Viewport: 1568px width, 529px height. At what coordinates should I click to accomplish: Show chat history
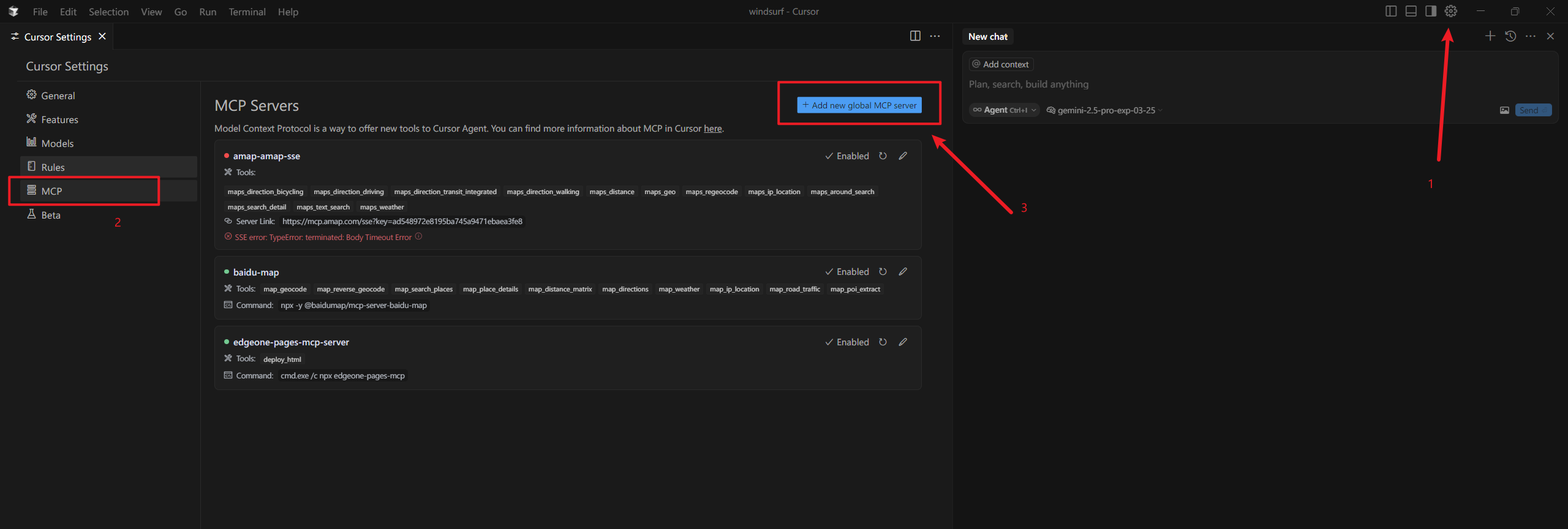pos(1510,36)
